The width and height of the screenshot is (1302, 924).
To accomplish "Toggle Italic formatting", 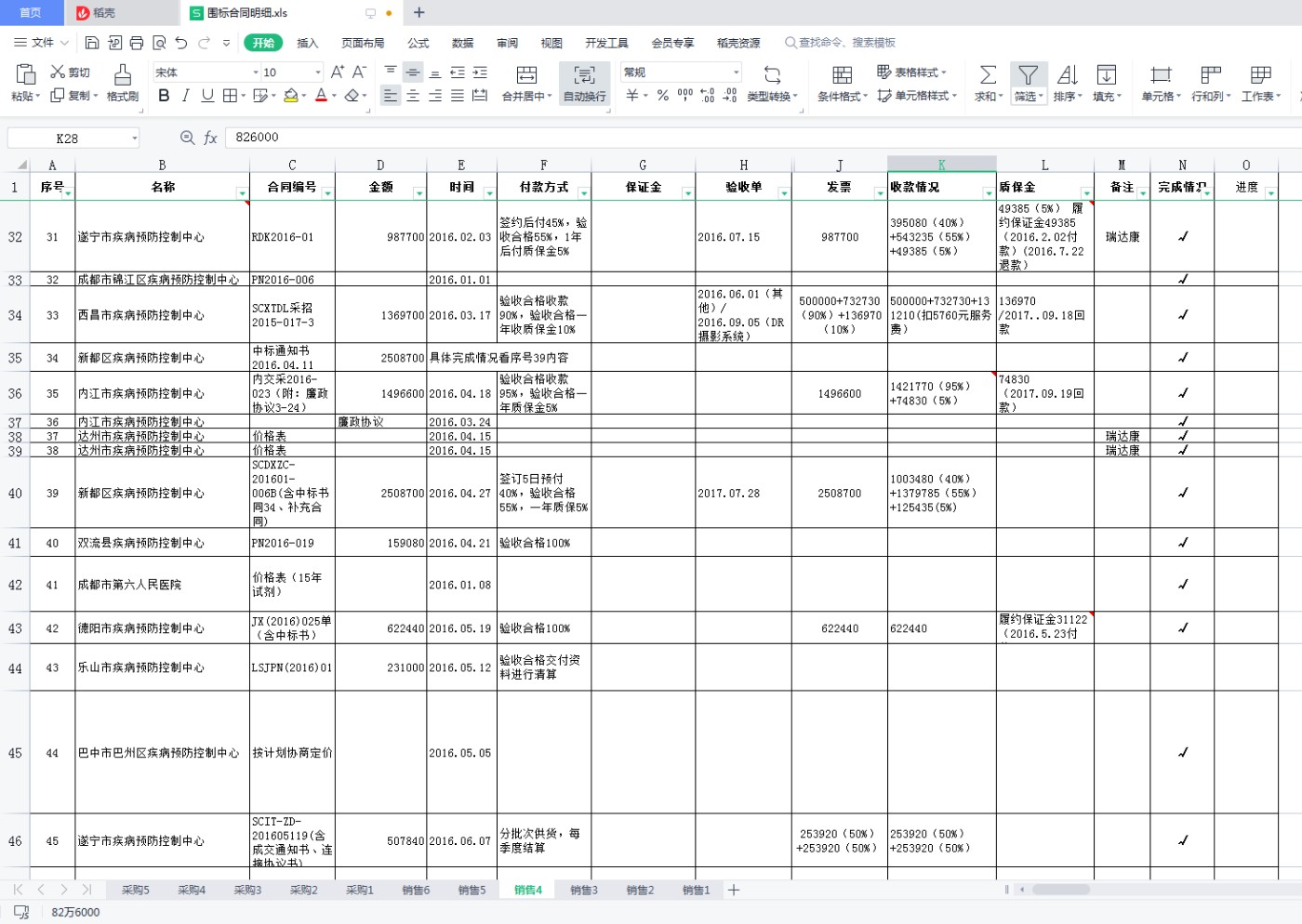I will 185,96.
